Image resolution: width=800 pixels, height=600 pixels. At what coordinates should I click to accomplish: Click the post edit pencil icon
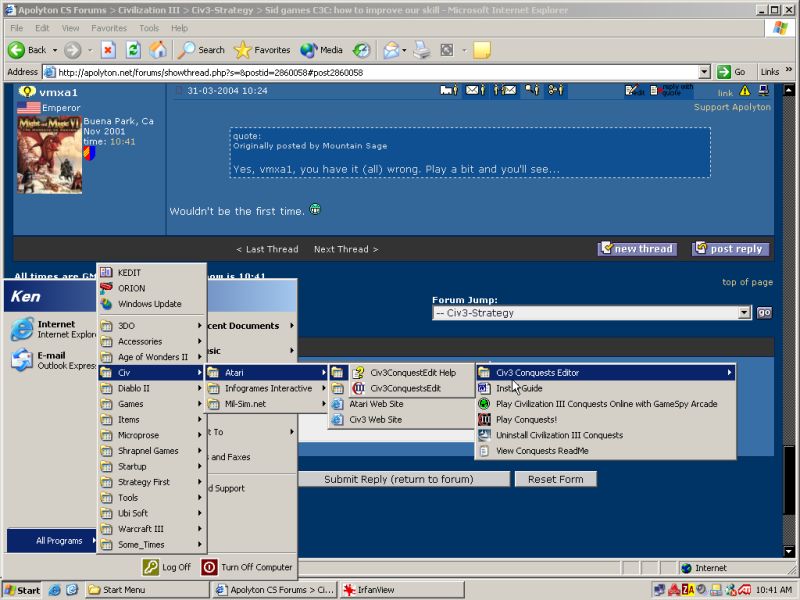point(634,91)
